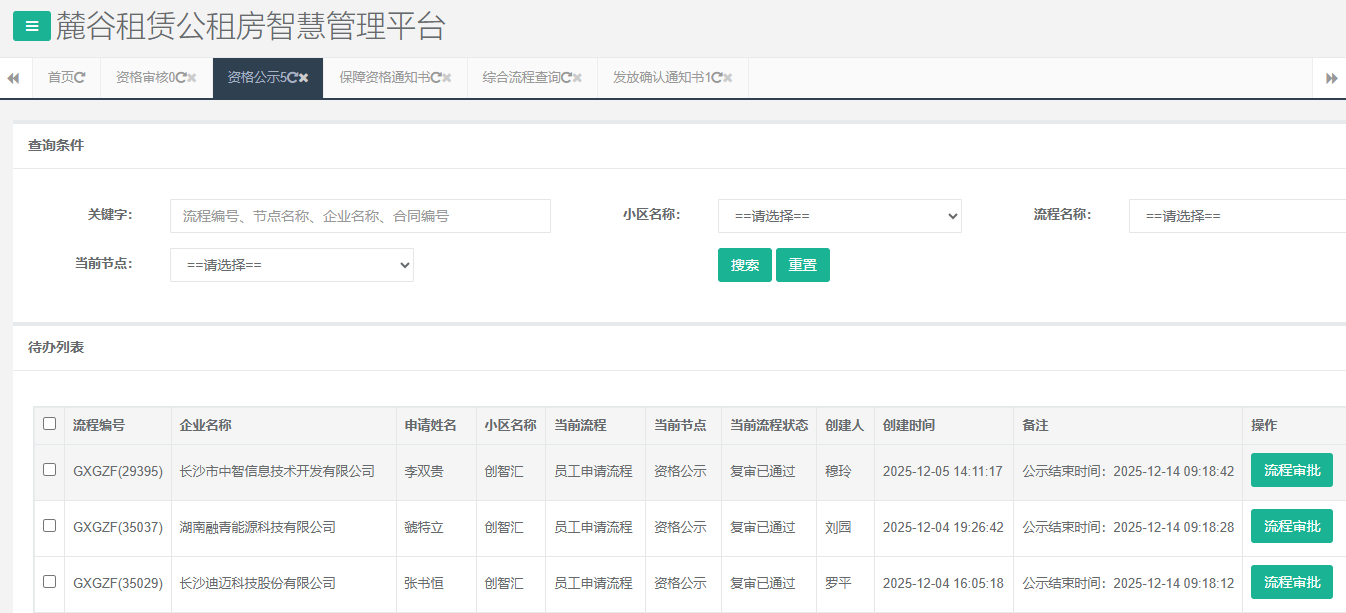Click refresh icon on 发放确认通知书 tab

pos(715,78)
